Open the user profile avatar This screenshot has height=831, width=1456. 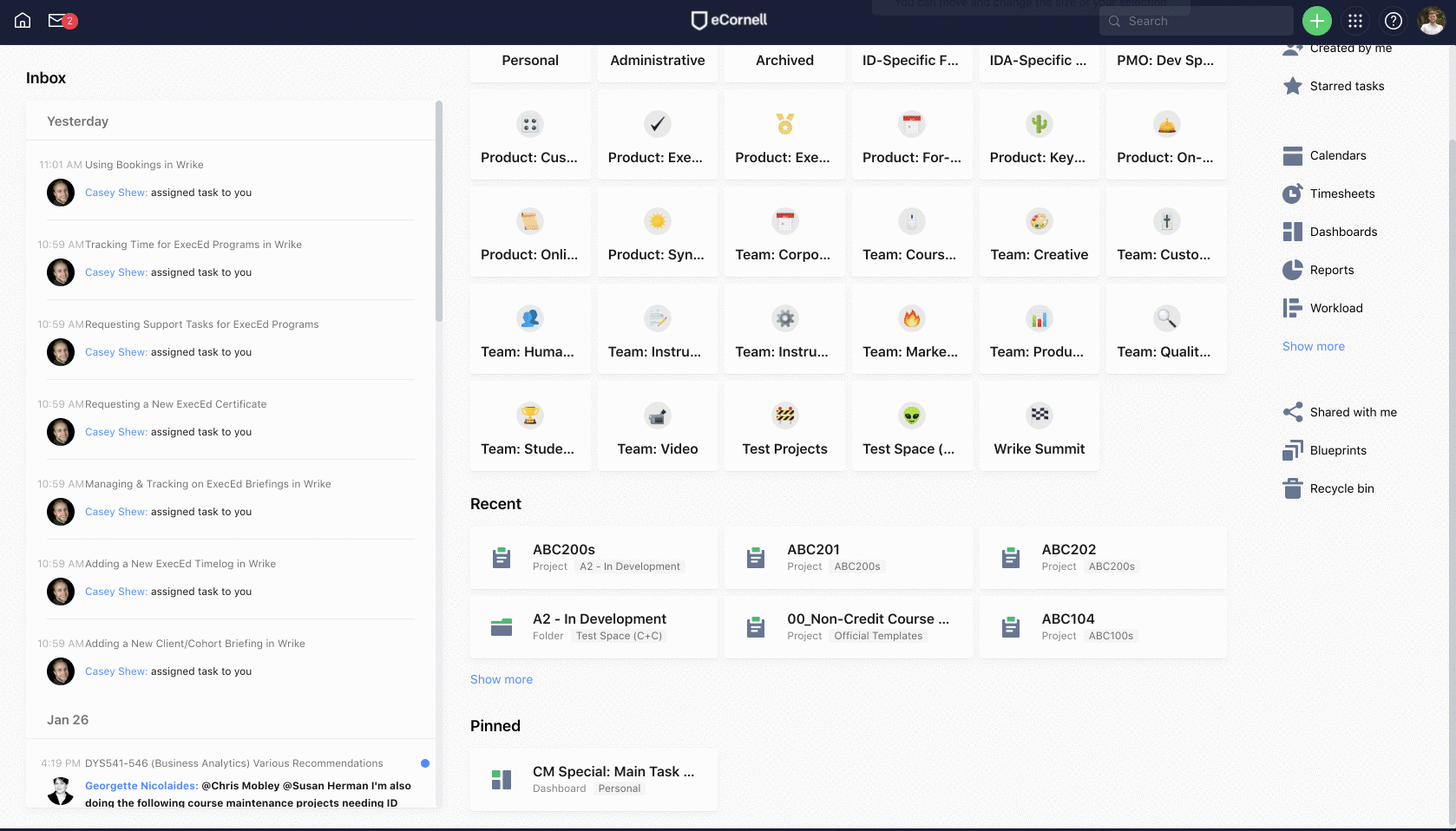point(1432,21)
